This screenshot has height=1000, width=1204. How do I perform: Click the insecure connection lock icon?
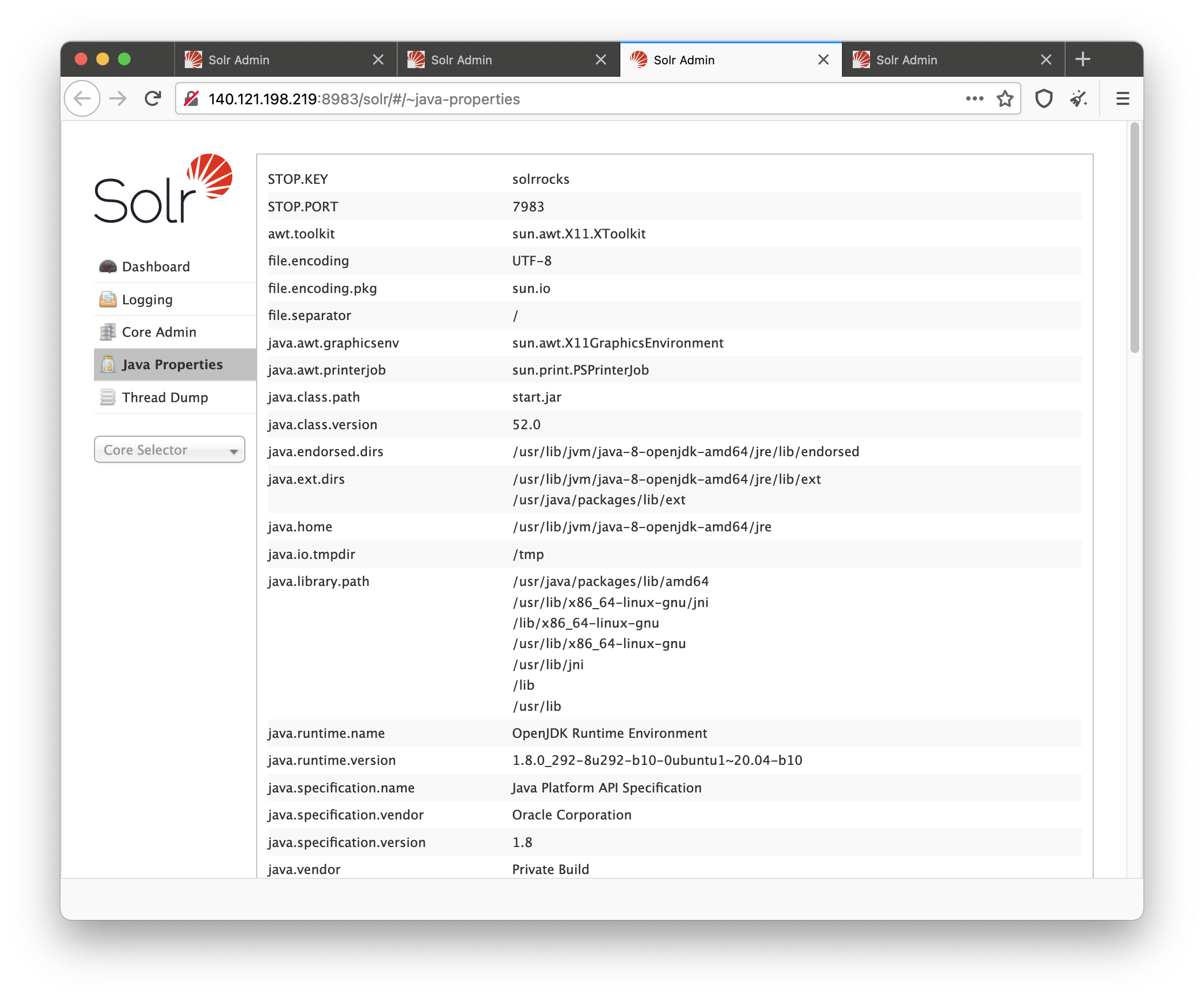point(191,98)
